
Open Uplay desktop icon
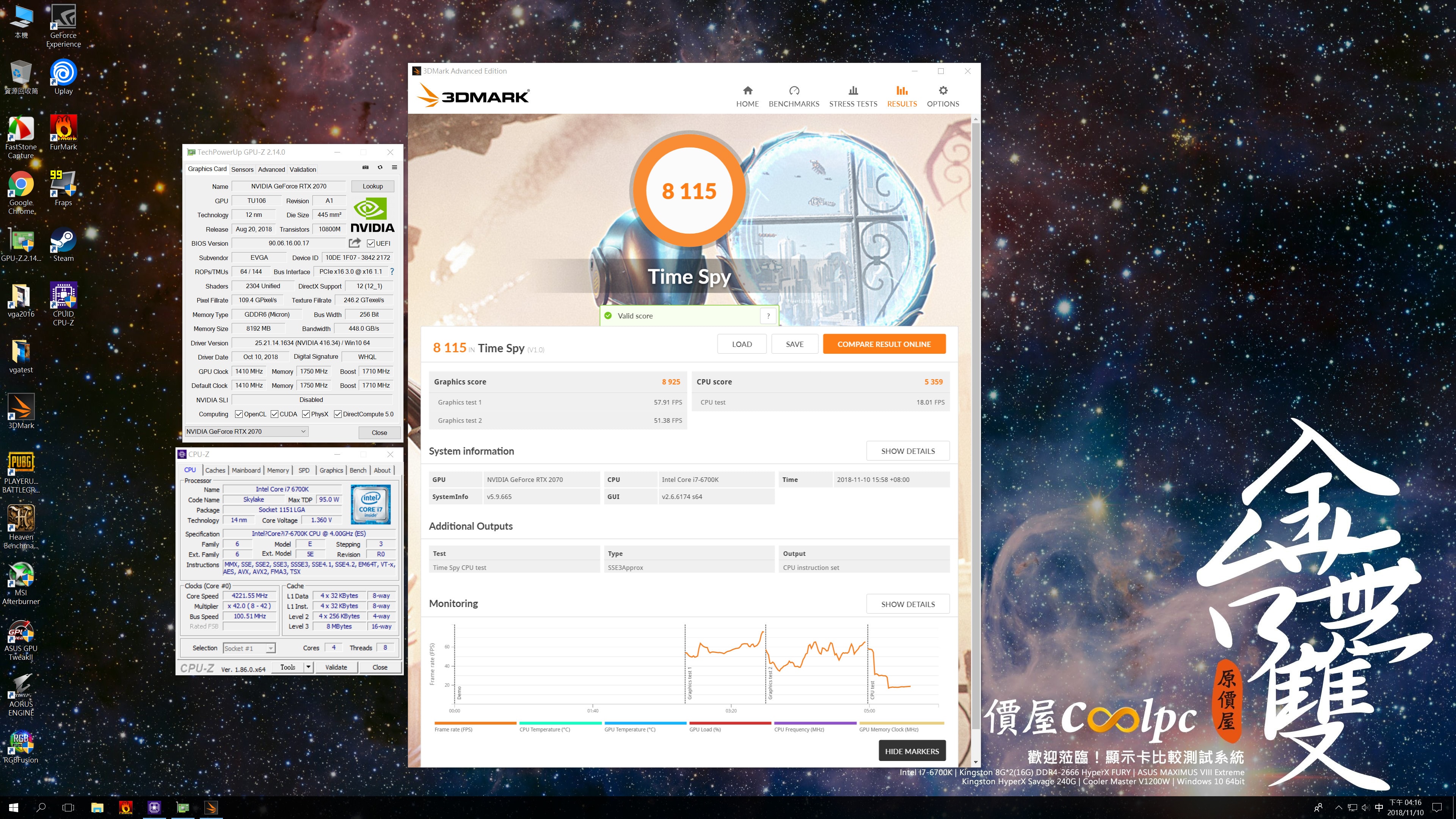pyautogui.click(x=63, y=77)
